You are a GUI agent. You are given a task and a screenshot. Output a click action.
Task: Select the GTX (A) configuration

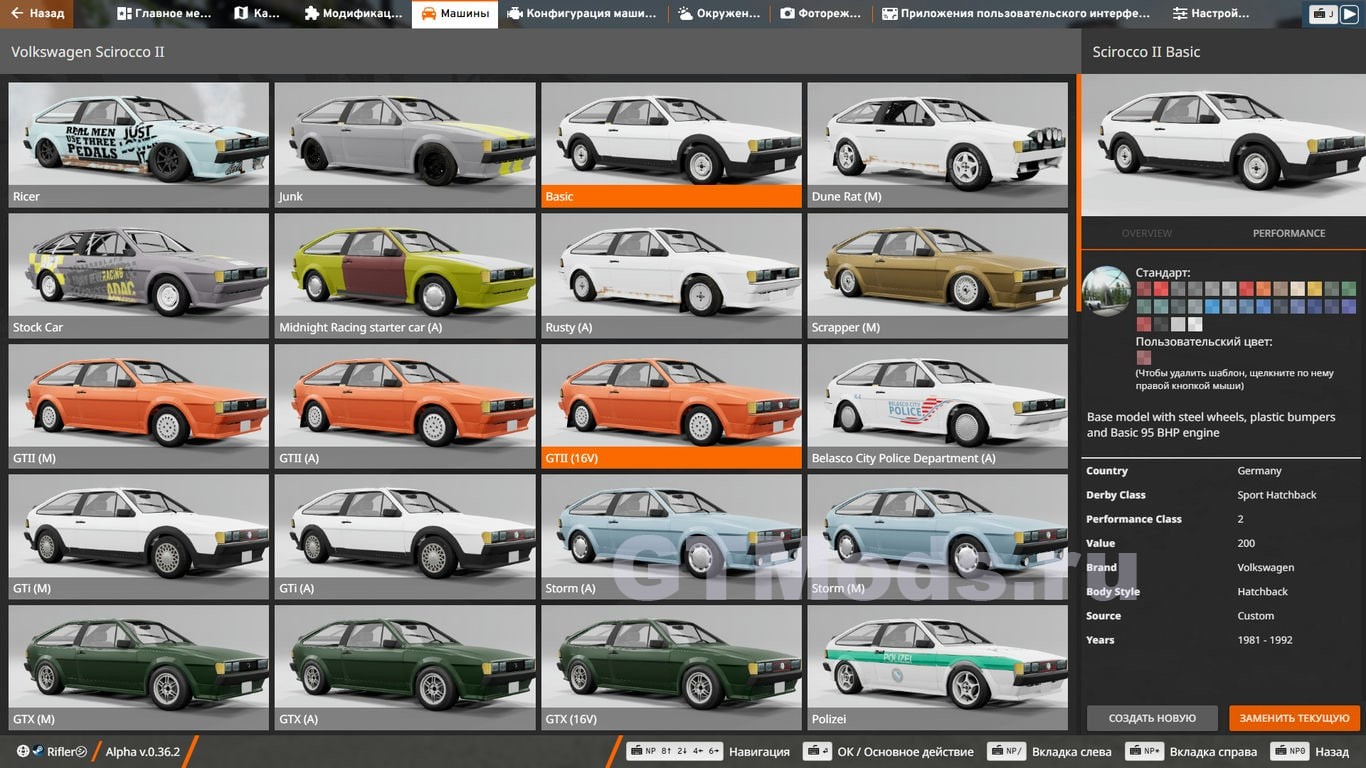[x=405, y=667]
